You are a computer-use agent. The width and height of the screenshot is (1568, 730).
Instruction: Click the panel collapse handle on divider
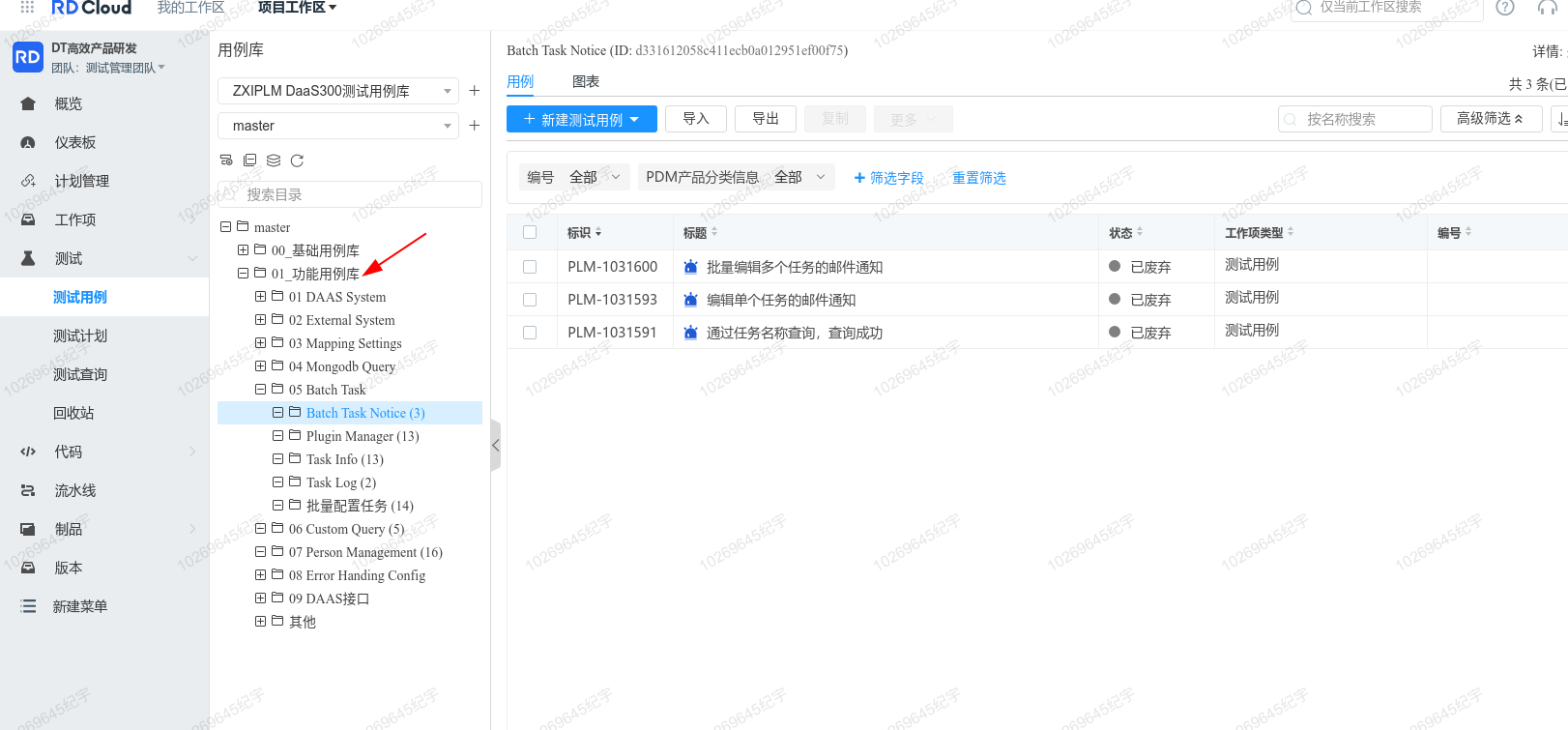(x=495, y=445)
